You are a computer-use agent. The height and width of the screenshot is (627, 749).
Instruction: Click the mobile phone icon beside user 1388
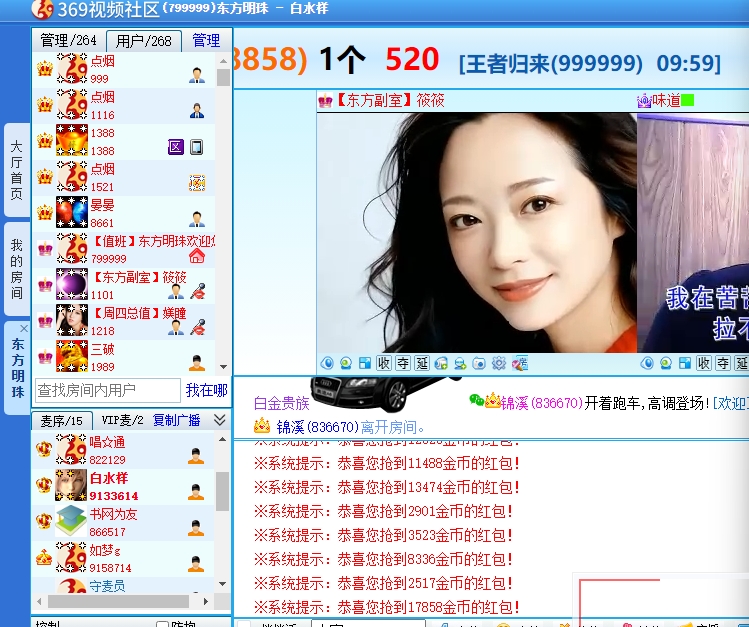pyautogui.click(x=196, y=147)
